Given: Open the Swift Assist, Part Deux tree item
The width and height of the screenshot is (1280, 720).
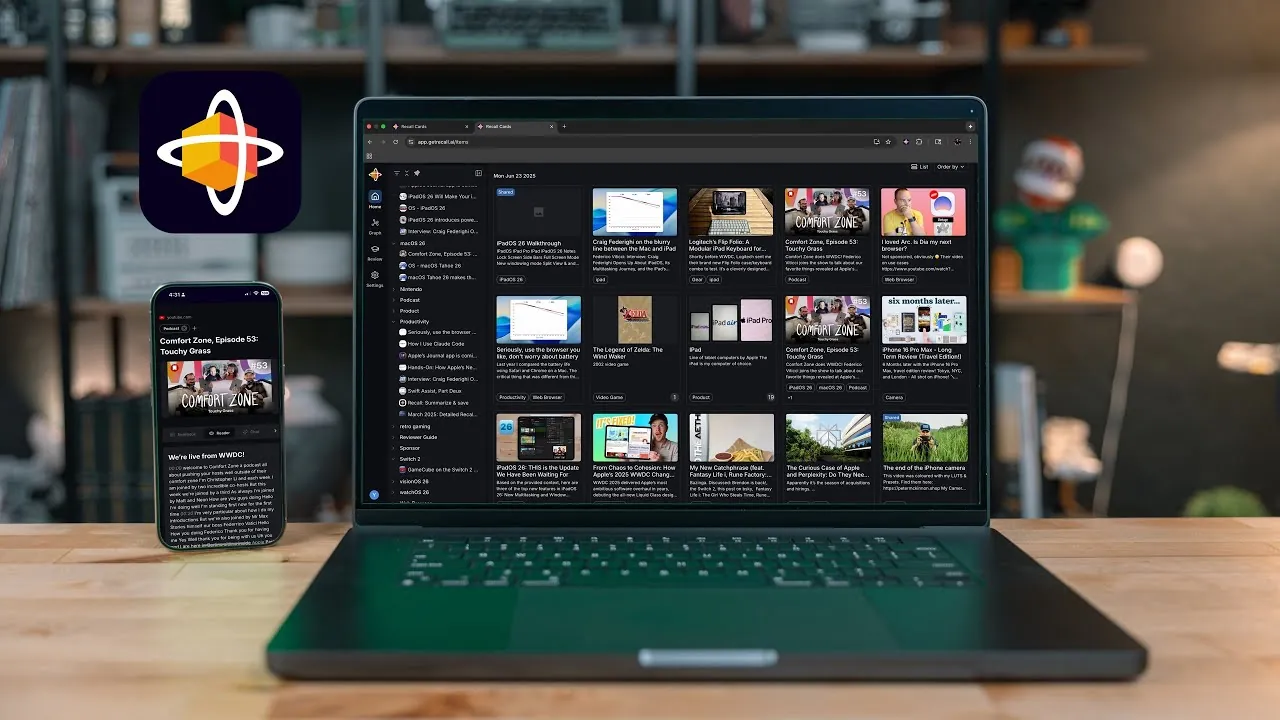Looking at the screenshot, I should (431, 391).
